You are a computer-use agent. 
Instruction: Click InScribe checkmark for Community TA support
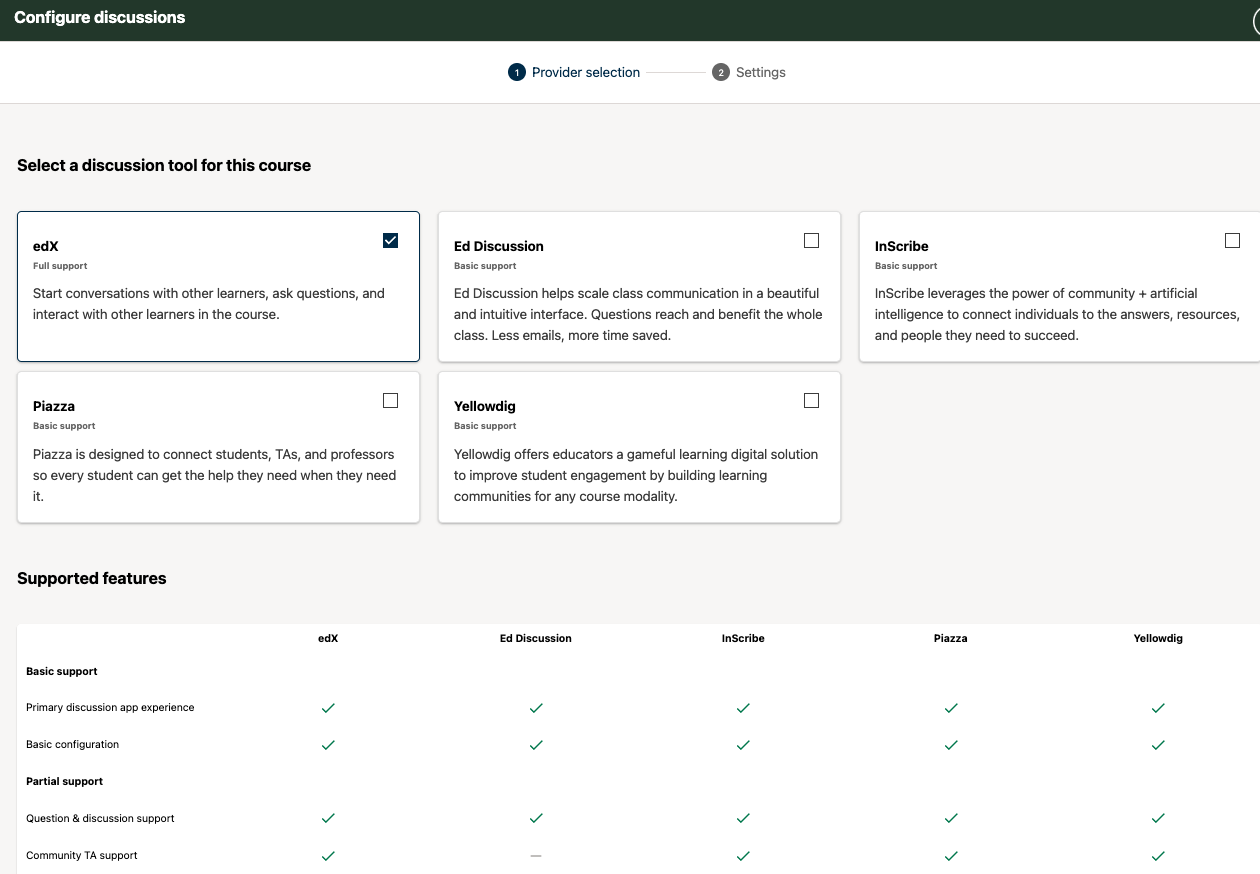click(x=743, y=856)
